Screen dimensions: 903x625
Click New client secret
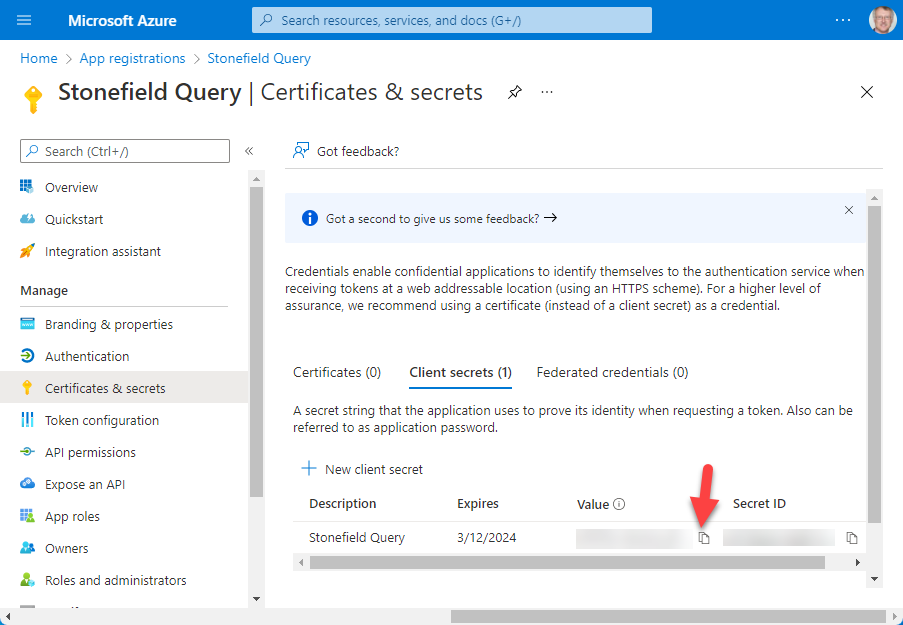pos(362,469)
